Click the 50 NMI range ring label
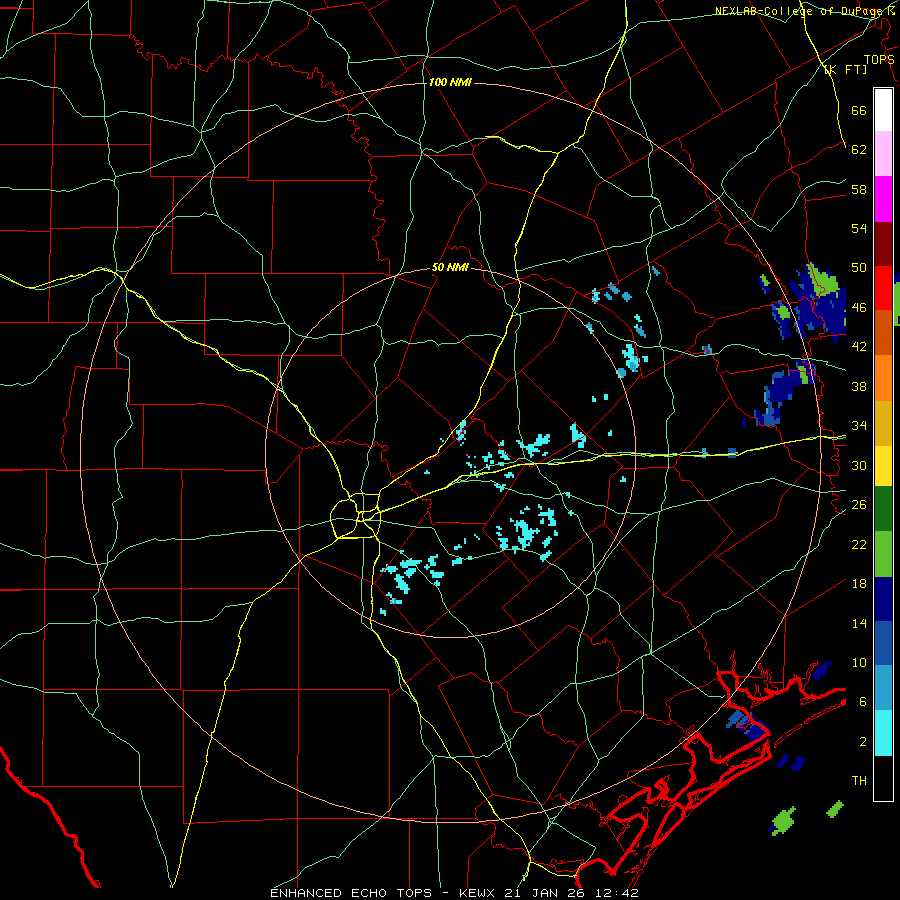This screenshot has width=900, height=900. [x=450, y=267]
